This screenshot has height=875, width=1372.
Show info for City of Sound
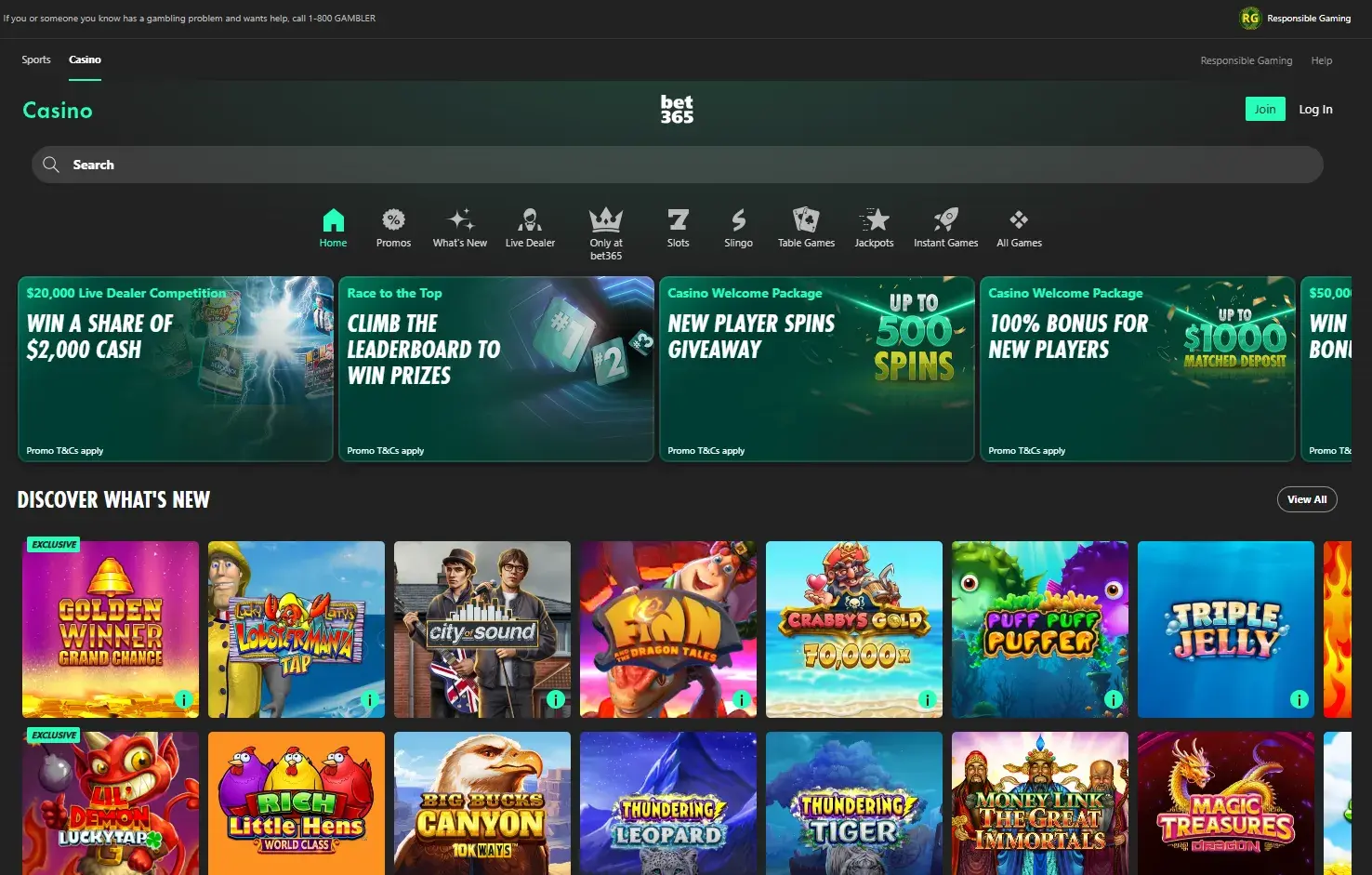click(556, 699)
